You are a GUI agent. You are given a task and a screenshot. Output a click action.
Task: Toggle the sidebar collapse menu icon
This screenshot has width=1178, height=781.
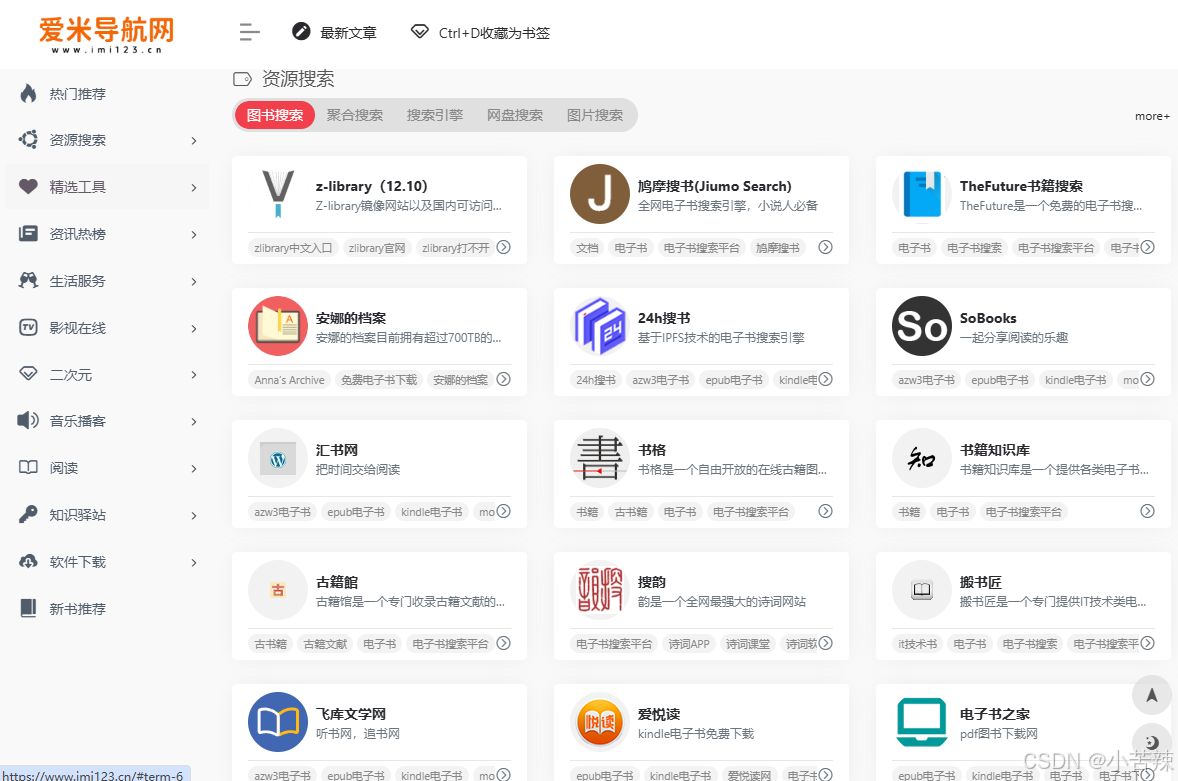tap(249, 32)
